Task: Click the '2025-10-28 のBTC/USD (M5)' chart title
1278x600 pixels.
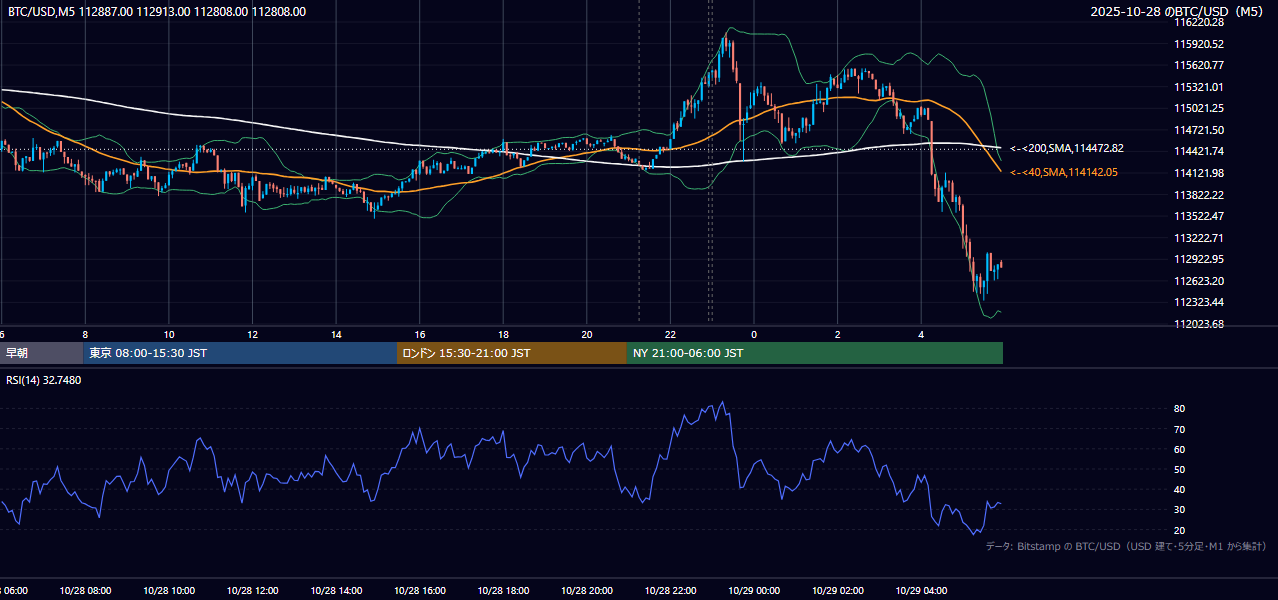Action: [x=1177, y=12]
